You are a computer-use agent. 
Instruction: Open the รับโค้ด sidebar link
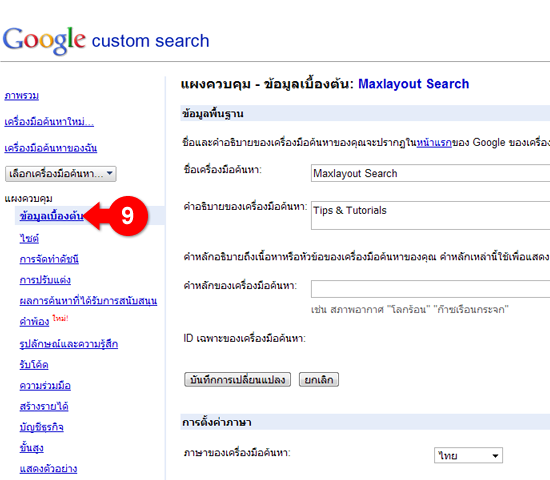pyautogui.click(x=34, y=365)
